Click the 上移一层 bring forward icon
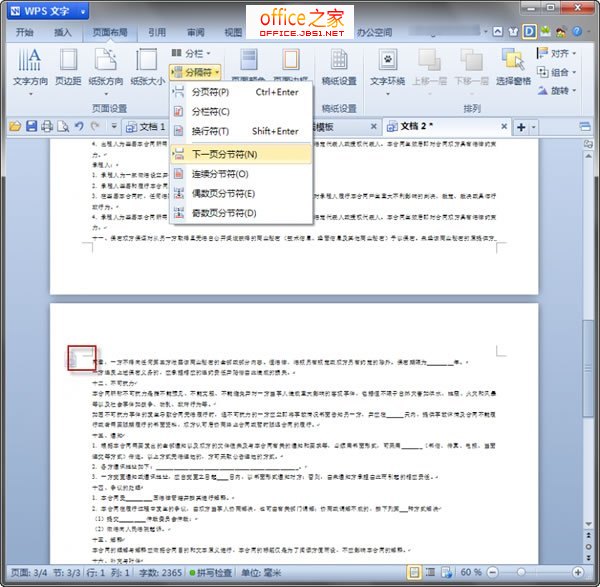 pos(429,60)
